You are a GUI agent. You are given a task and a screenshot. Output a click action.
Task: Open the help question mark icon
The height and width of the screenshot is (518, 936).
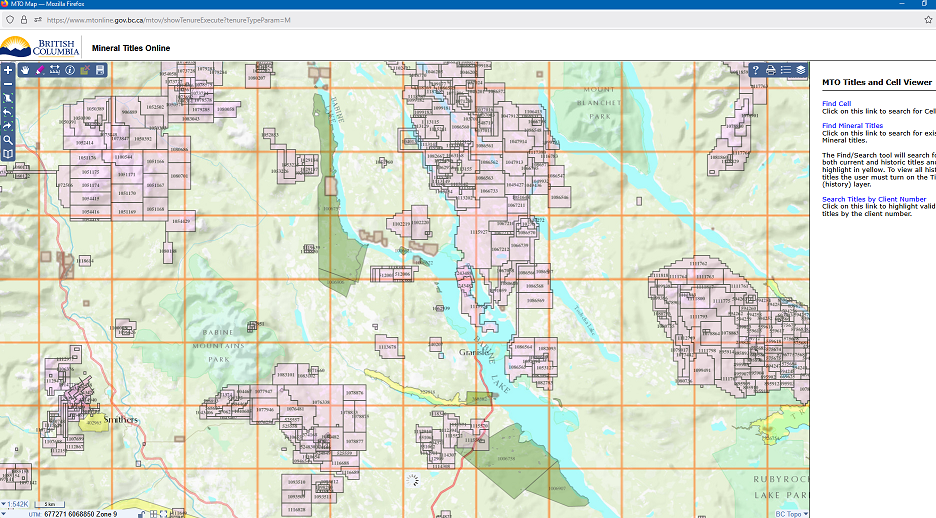756,70
